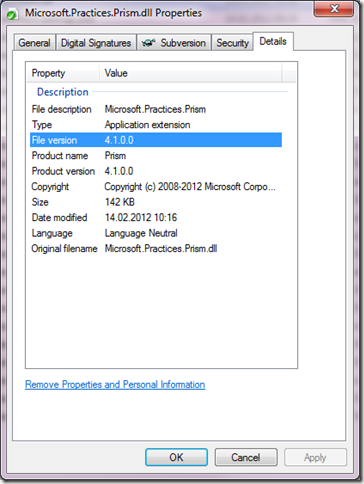The image size is (364, 484).
Task: Click the value Microsoft.Practices.Prism.dll
Action: pyautogui.click(x=161, y=249)
